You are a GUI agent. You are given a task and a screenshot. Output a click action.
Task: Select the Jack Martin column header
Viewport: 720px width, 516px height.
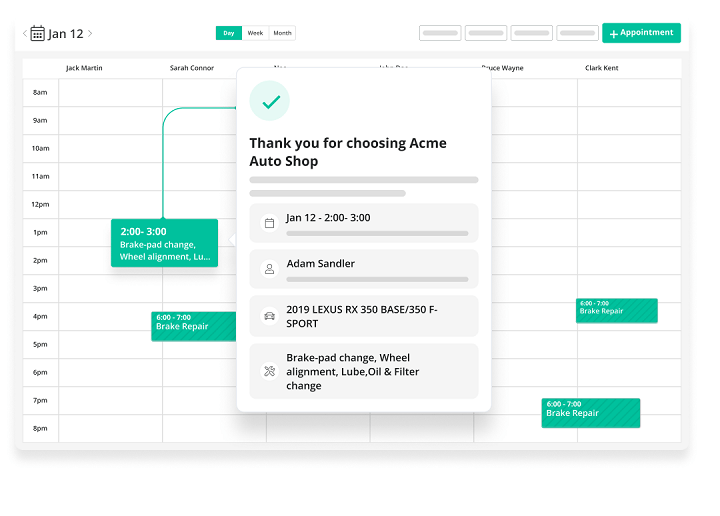pyautogui.click(x=84, y=68)
